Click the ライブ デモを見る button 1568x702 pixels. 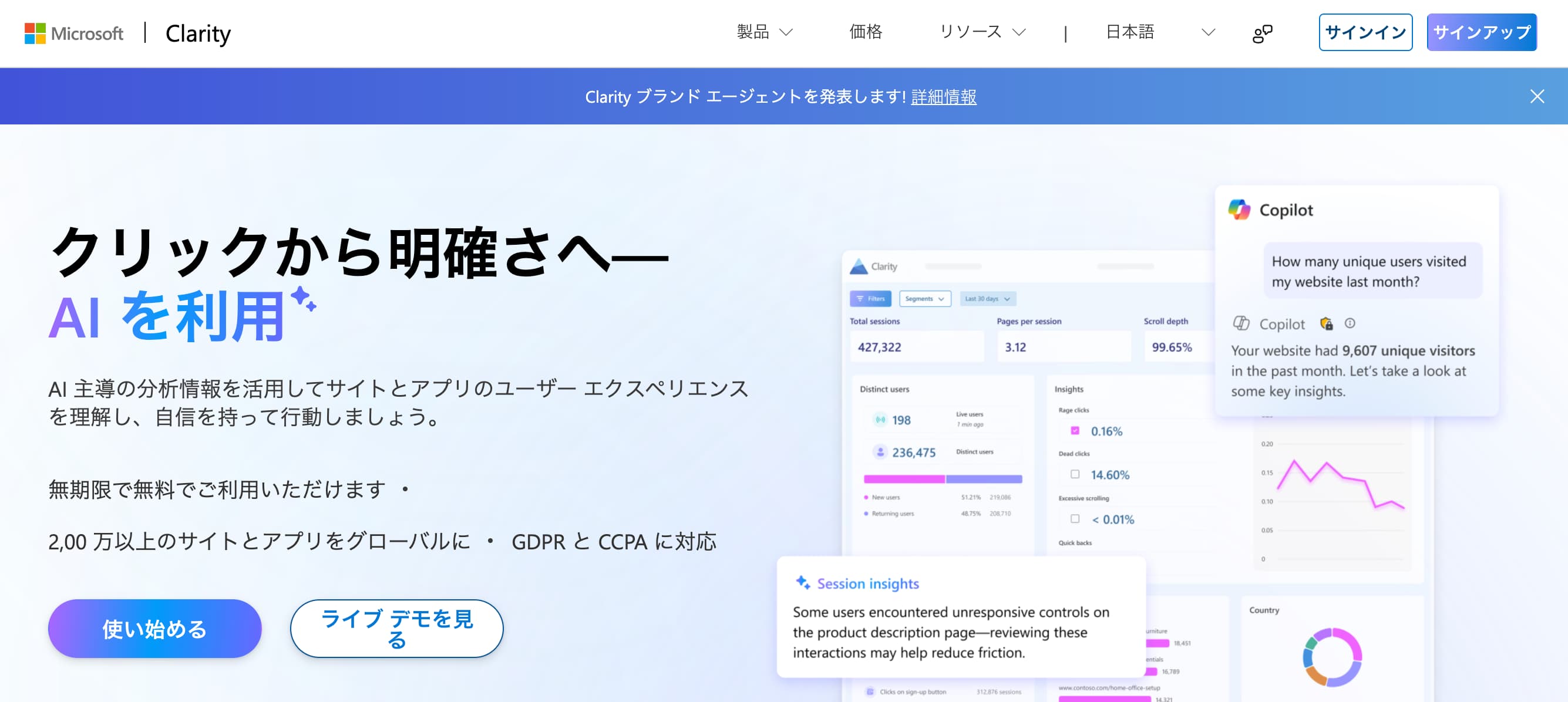[x=397, y=629]
